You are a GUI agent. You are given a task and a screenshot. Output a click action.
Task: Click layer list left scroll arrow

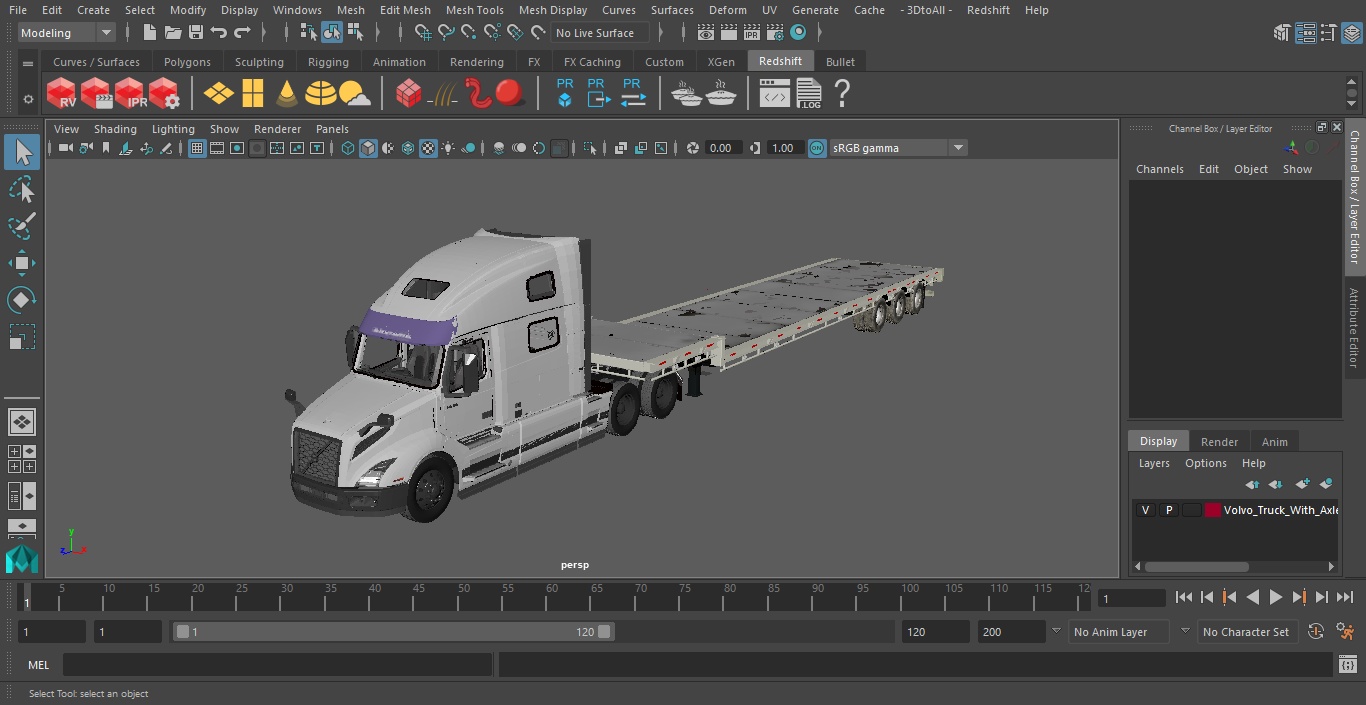click(x=1138, y=566)
